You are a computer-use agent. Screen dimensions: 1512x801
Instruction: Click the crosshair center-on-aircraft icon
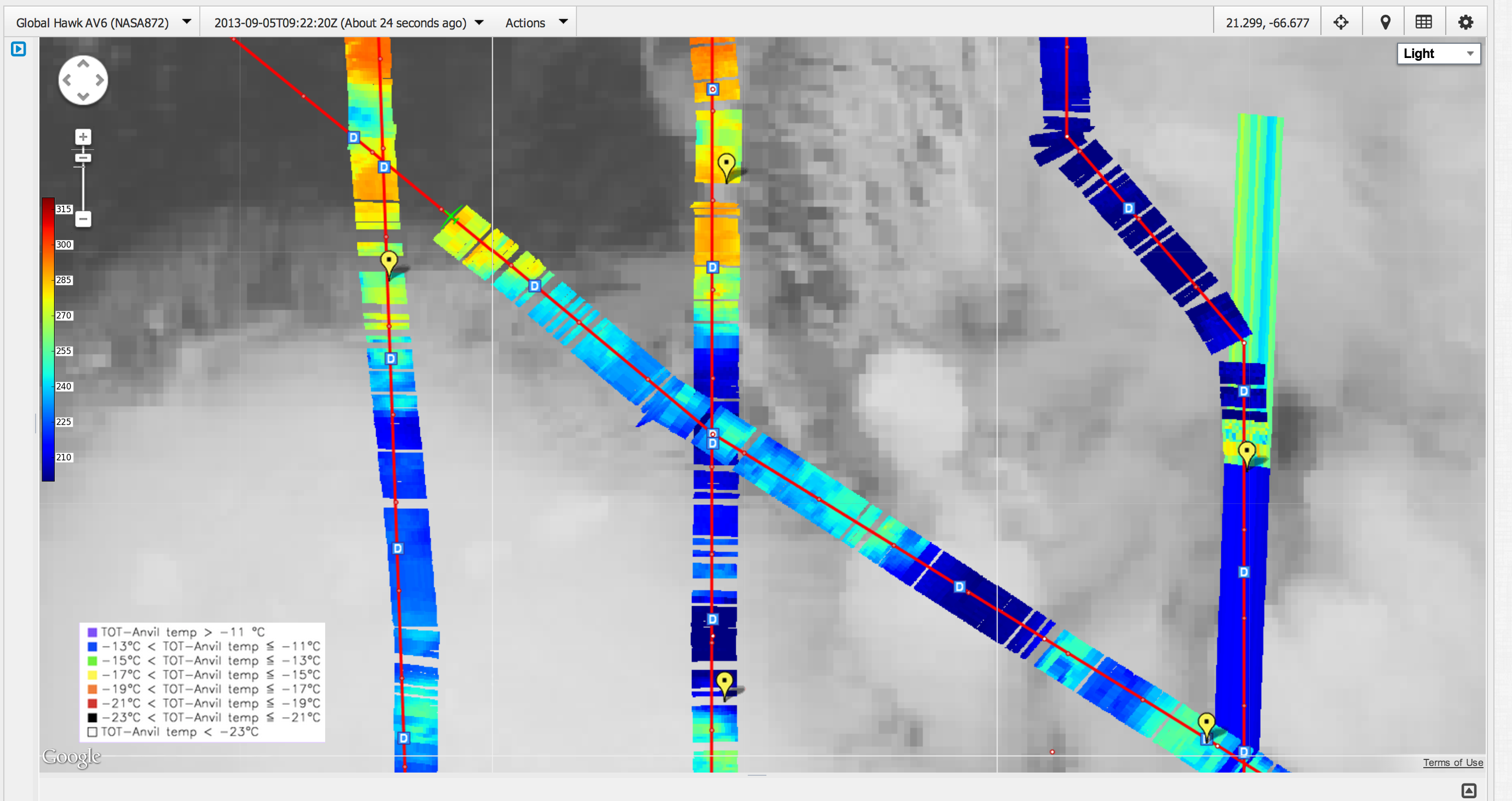click(x=1341, y=22)
